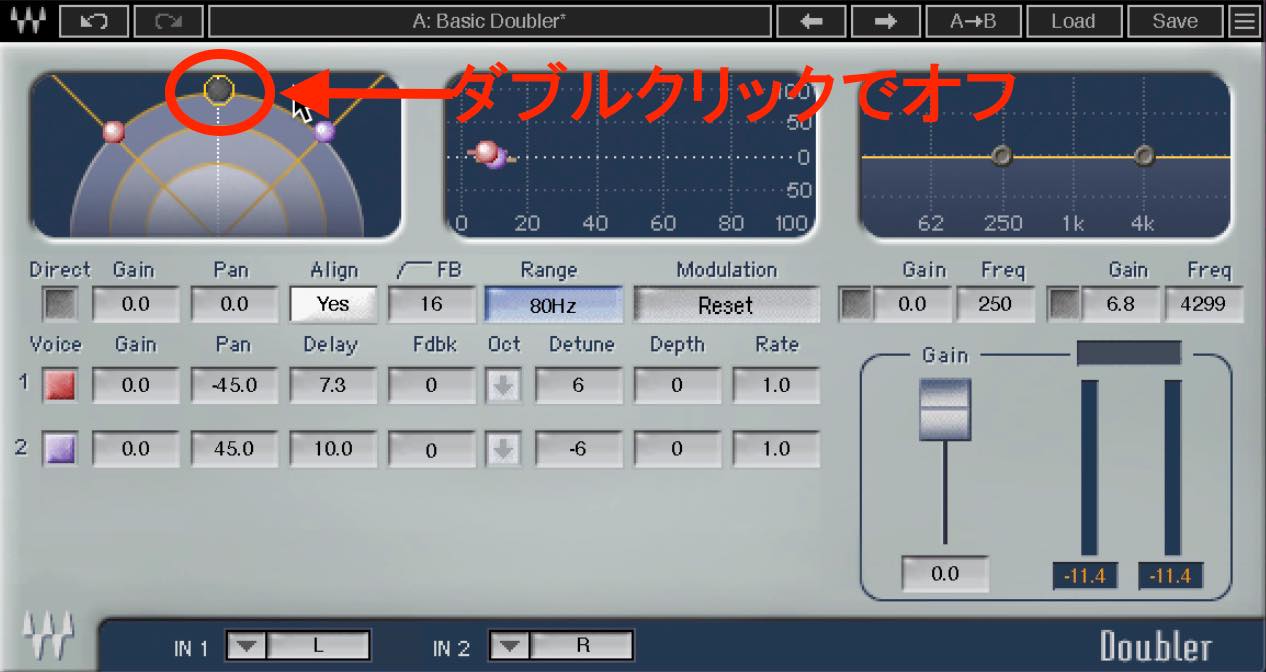This screenshot has width=1266, height=672.
Task: Click the FB value field showing 16
Action: [x=432, y=304]
